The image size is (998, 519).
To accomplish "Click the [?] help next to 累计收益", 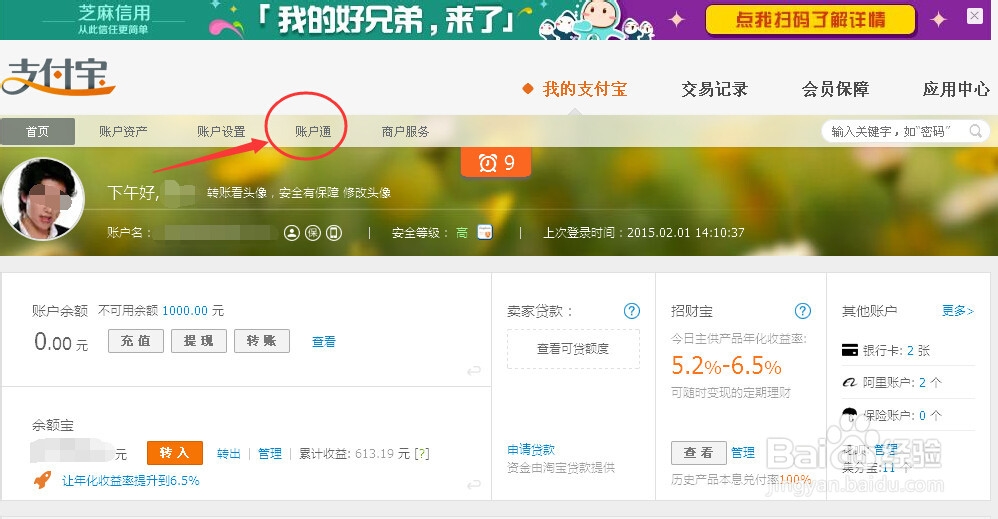I will point(421,453).
